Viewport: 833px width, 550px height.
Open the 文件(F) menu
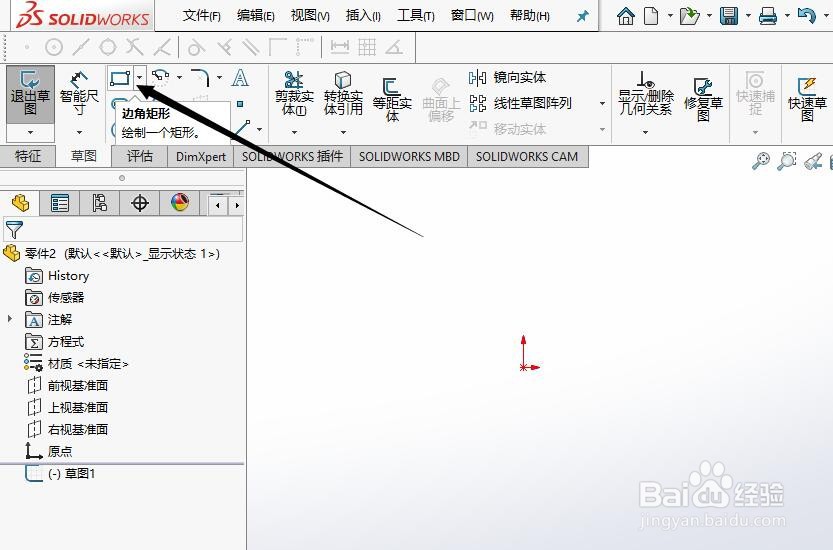[x=201, y=16]
